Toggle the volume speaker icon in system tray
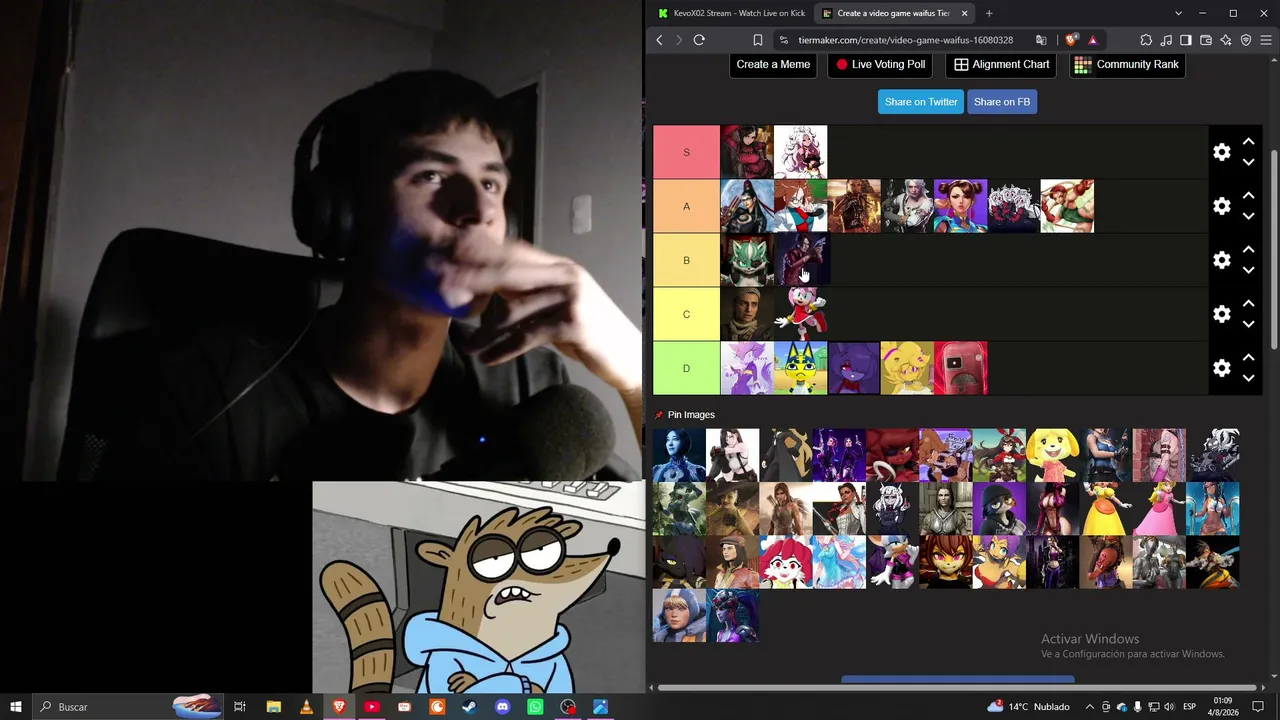This screenshot has height=720, width=1280. [x=1169, y=707]
